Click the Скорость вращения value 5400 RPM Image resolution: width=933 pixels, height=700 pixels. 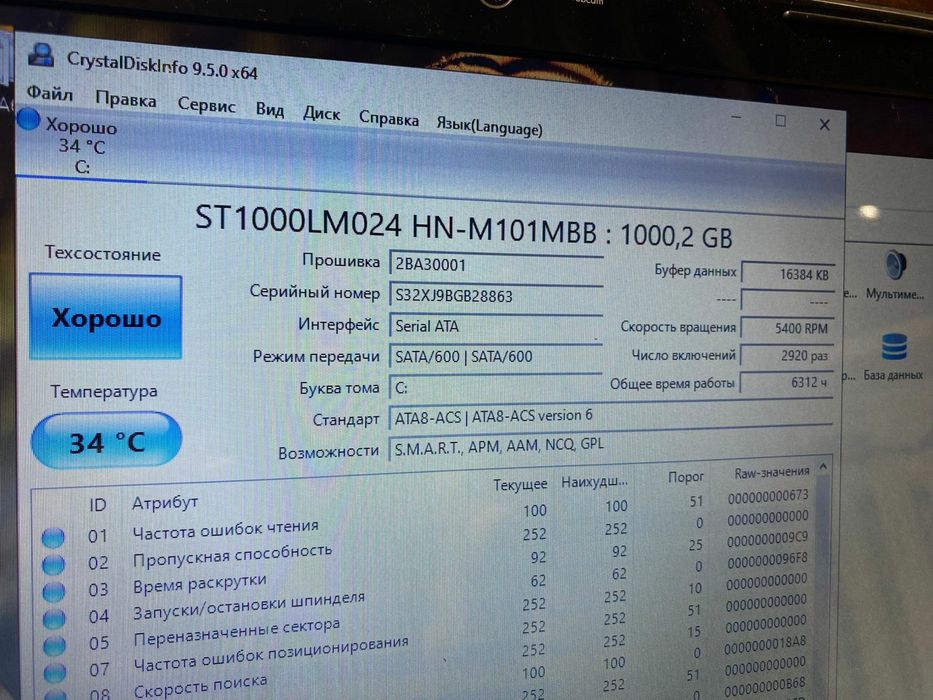click(x=787, y=328)
